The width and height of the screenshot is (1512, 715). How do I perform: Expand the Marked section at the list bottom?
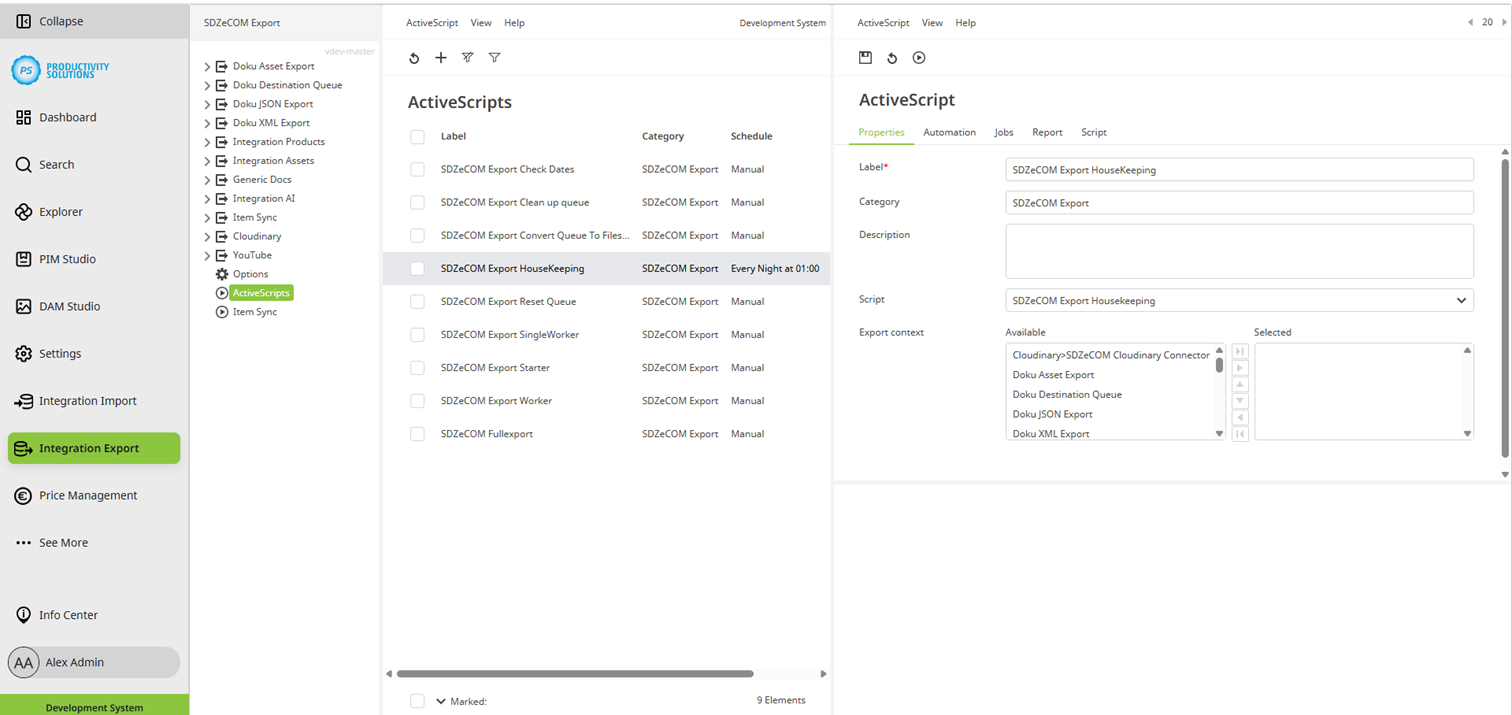[443, 701]
